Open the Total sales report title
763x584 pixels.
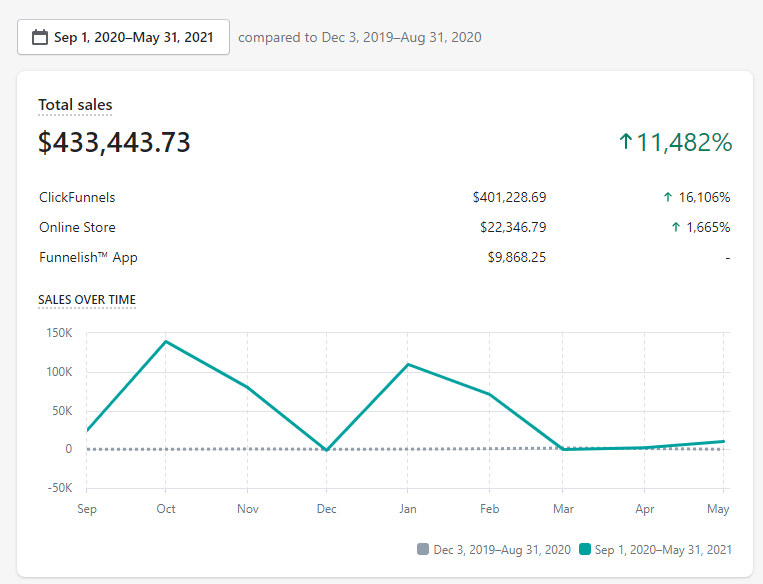(75, 105)
